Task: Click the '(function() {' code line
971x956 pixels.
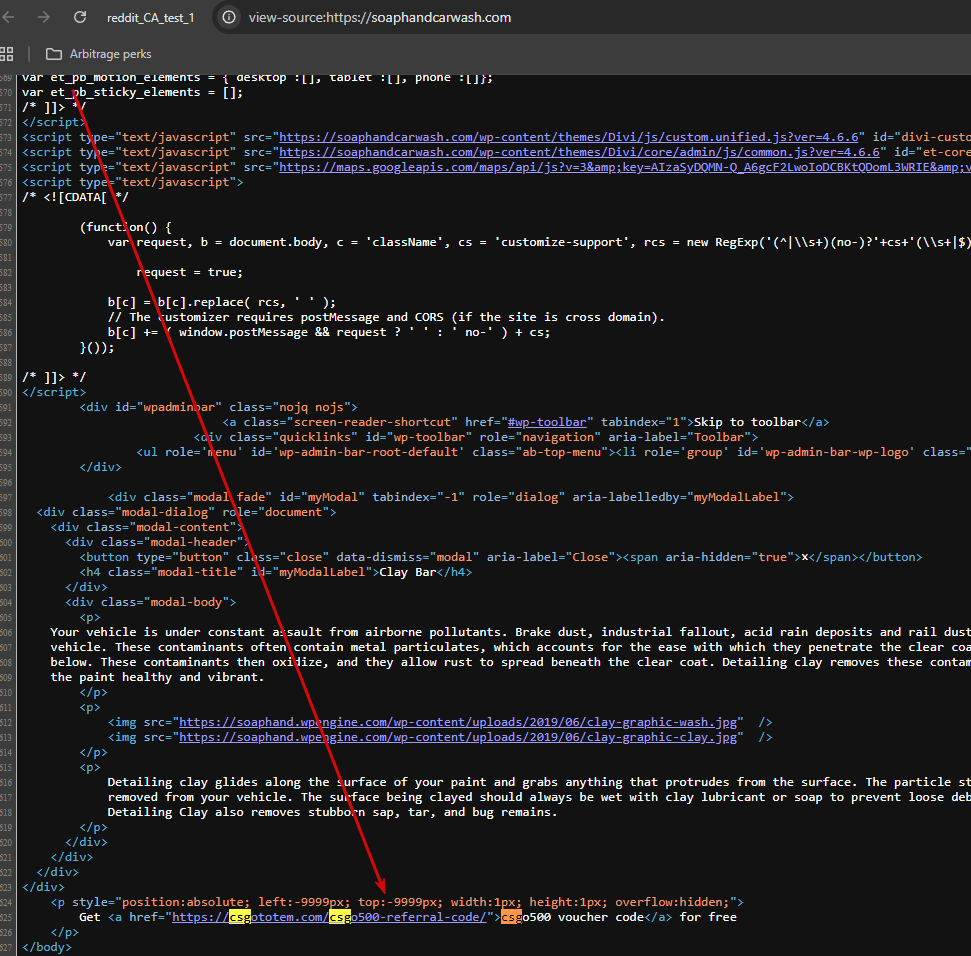Action: (x=126, y=227)
